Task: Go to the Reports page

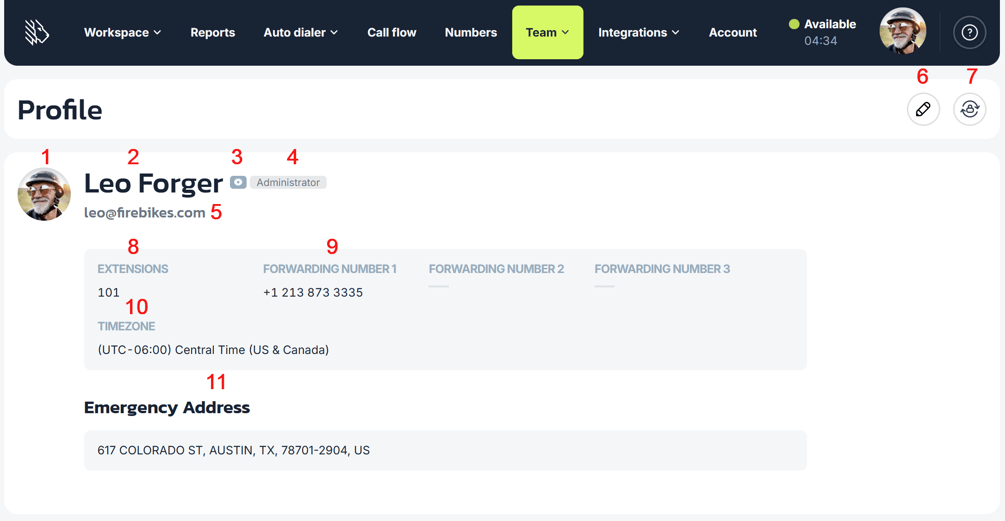Action: click(213, 33)
